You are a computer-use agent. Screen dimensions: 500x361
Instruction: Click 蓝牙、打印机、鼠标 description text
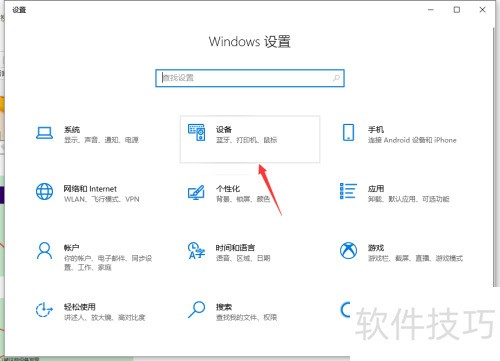pyautogui.click(x=246, y=140)
